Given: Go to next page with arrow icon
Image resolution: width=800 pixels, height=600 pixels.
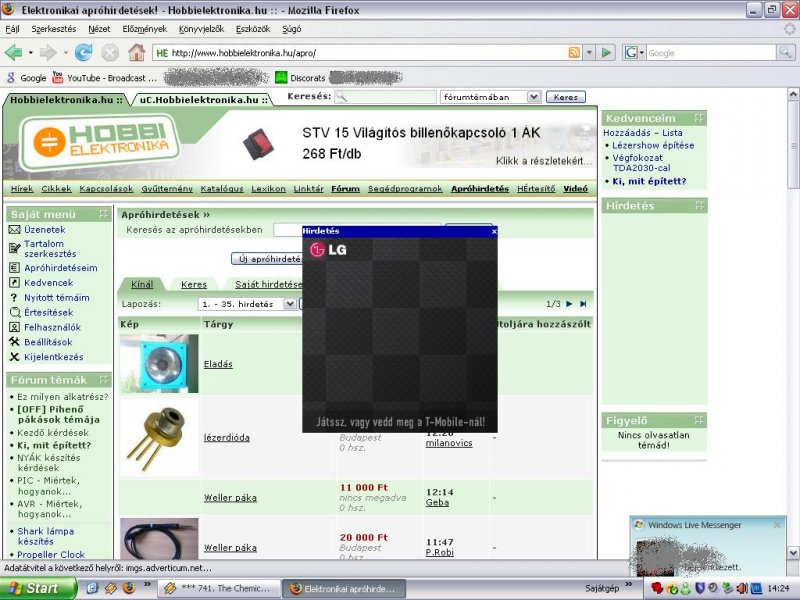Looking at the screenshot, I should [x=569, y=304].
